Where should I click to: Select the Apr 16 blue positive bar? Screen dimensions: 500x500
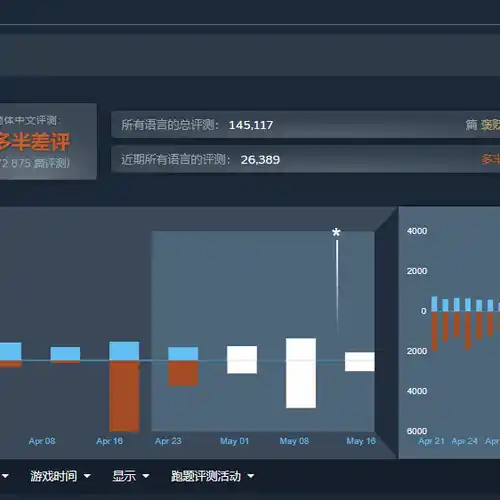coord(124,351)
